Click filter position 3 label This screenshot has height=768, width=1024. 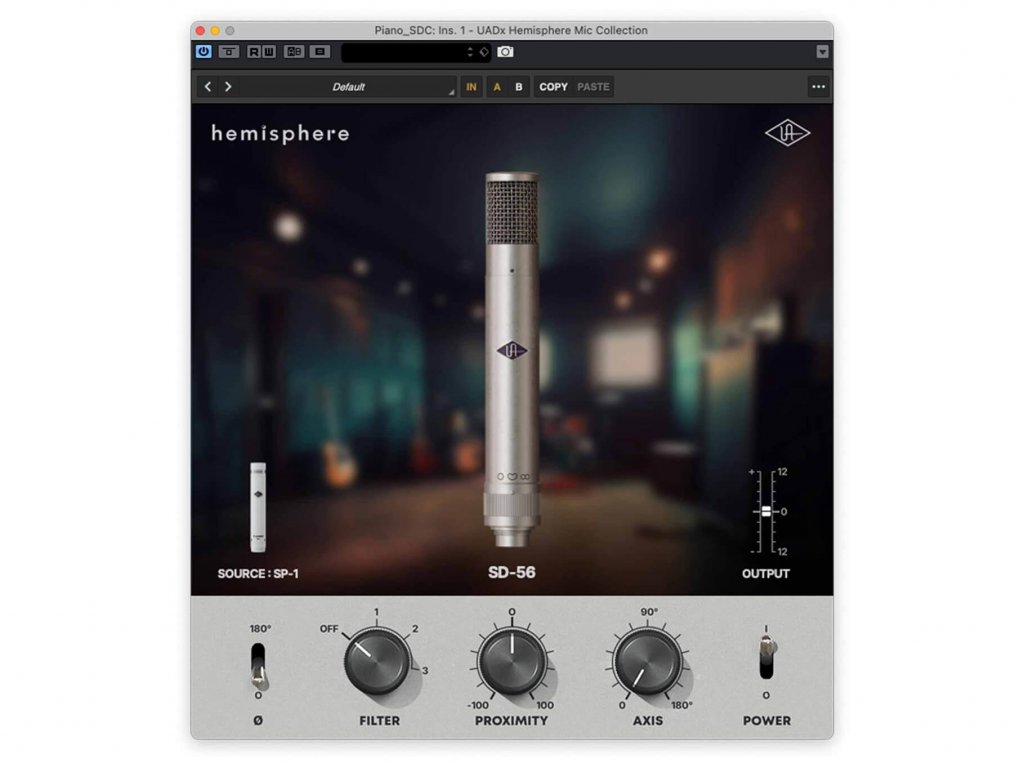[x=425, y=671]
